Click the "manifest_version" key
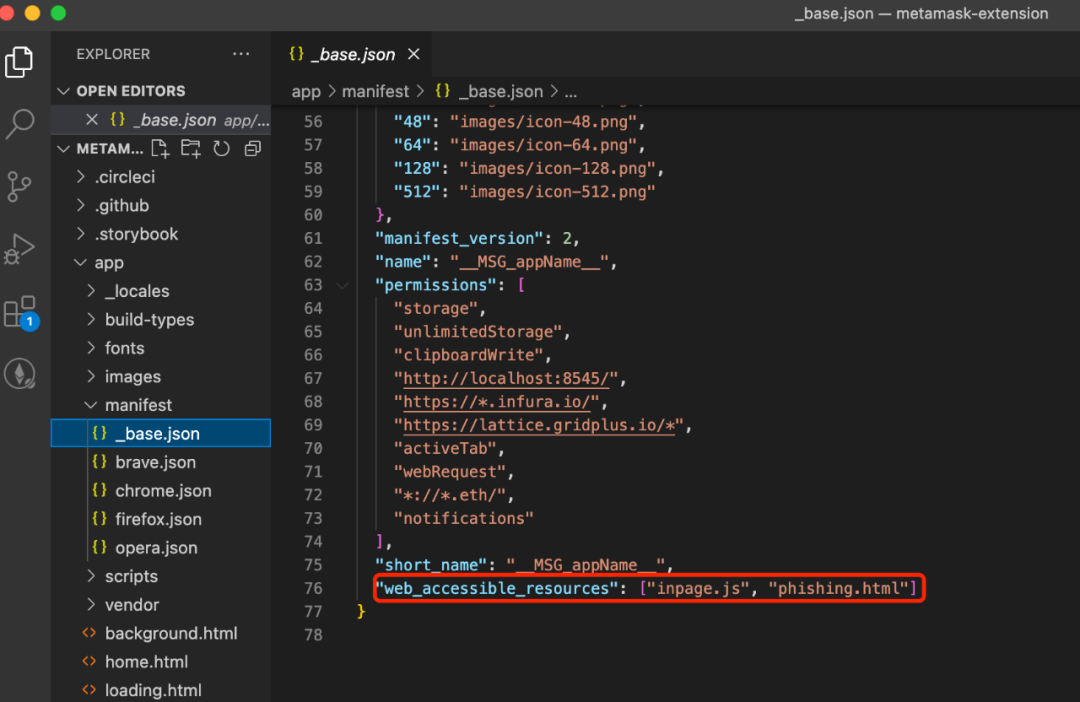The image size is (1080, 702). 459,238
